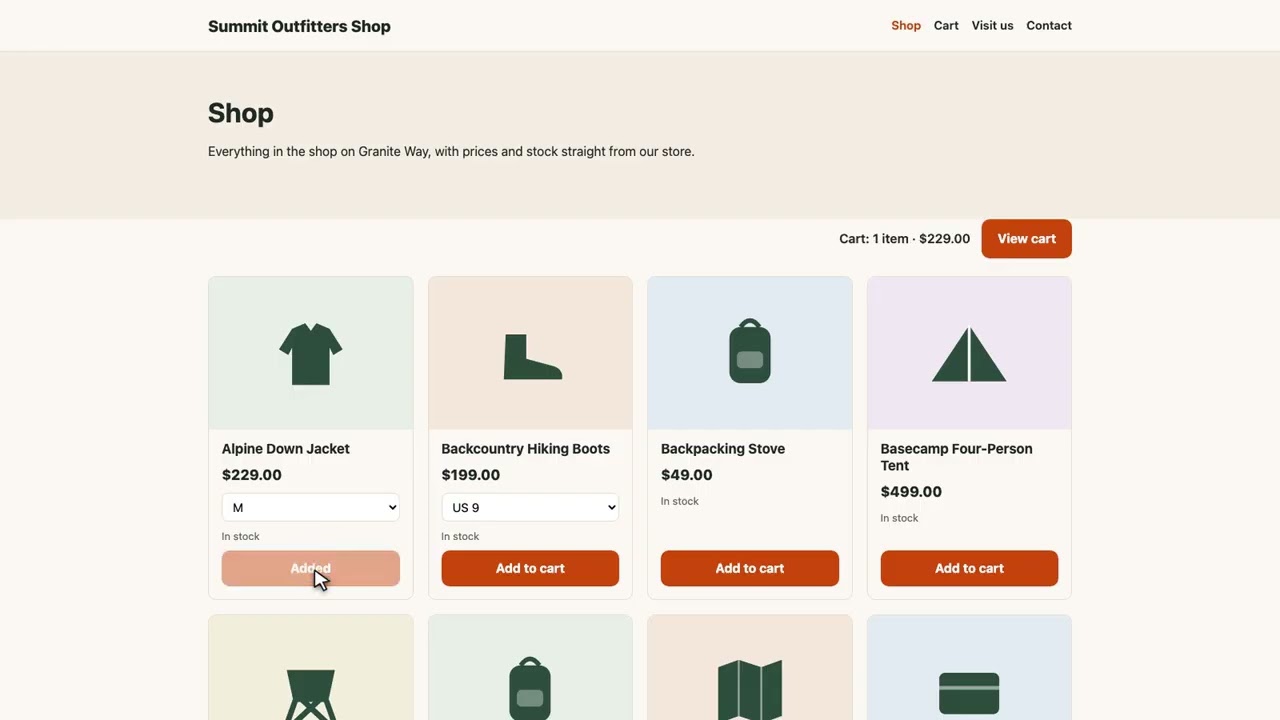Add Backcountry Hiking Boots to cart
The width and height of the screenshot is (1280, 720).
pos(530,568)
